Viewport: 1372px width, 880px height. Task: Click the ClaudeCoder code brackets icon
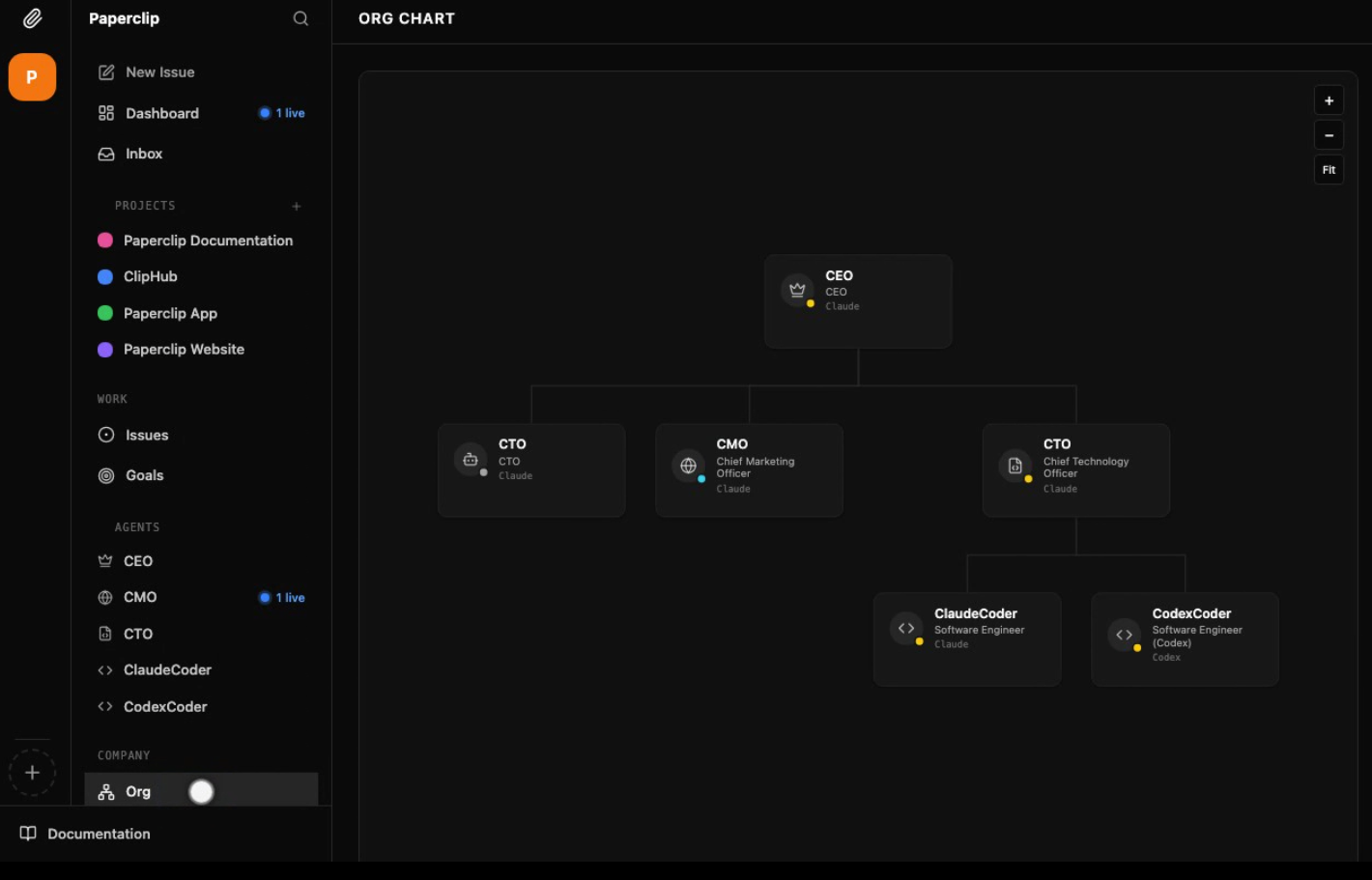pyautogui.click(x=105, y=670)
